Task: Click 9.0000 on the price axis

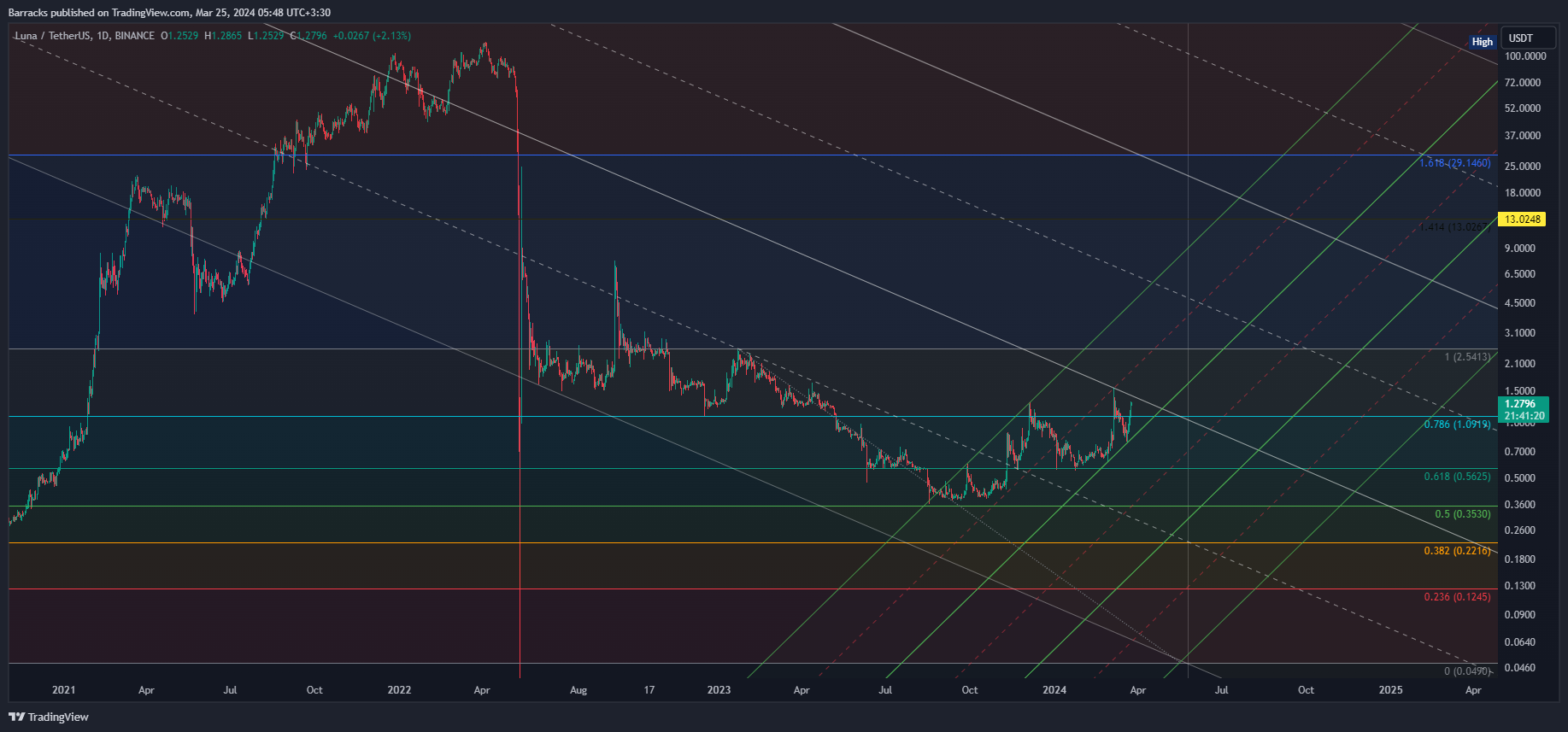Action: point(1520,249)
